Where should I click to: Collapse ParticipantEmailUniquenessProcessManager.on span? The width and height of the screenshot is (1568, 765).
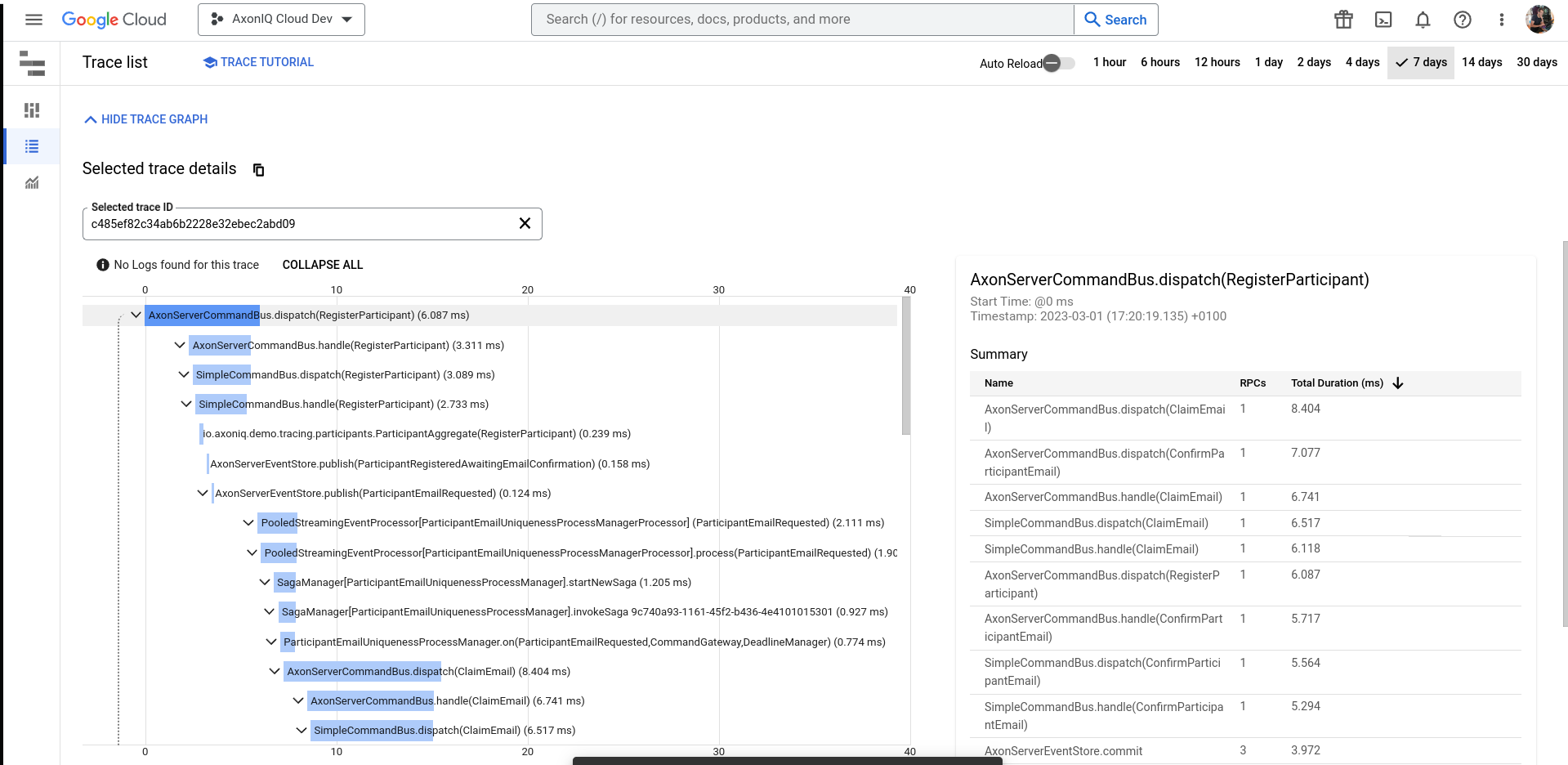pyautogui.click(x=271, y=642)
